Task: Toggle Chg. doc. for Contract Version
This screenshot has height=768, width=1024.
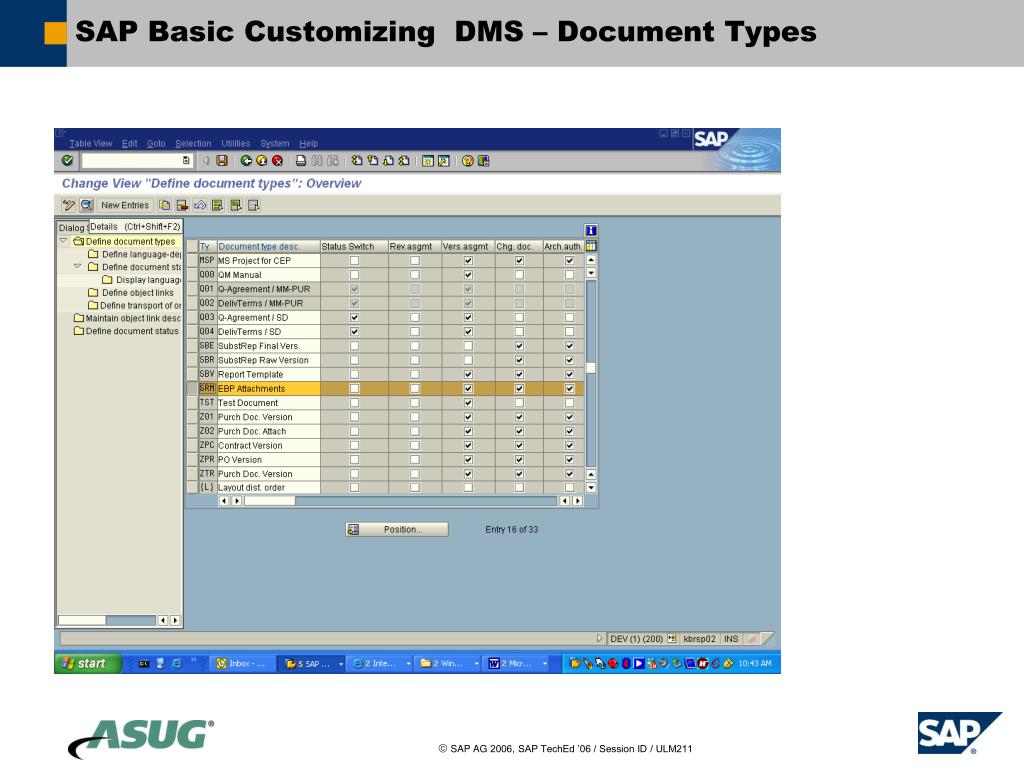Action: tap(519, 445)
